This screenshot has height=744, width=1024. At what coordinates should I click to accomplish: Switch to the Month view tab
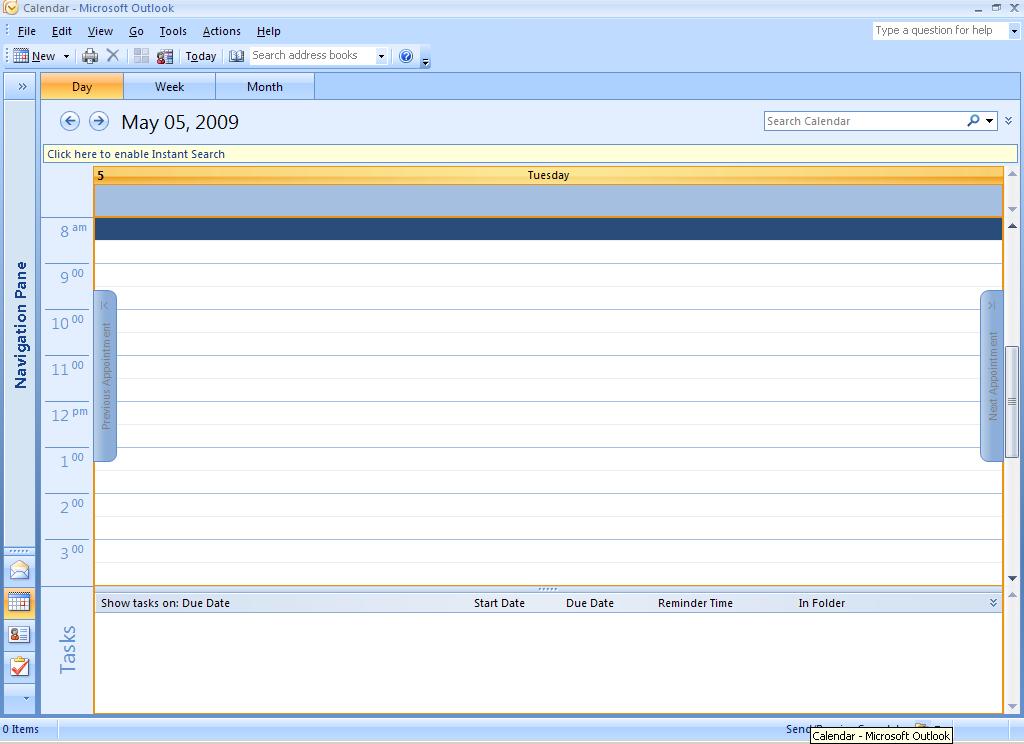click(x=264, y=87)
